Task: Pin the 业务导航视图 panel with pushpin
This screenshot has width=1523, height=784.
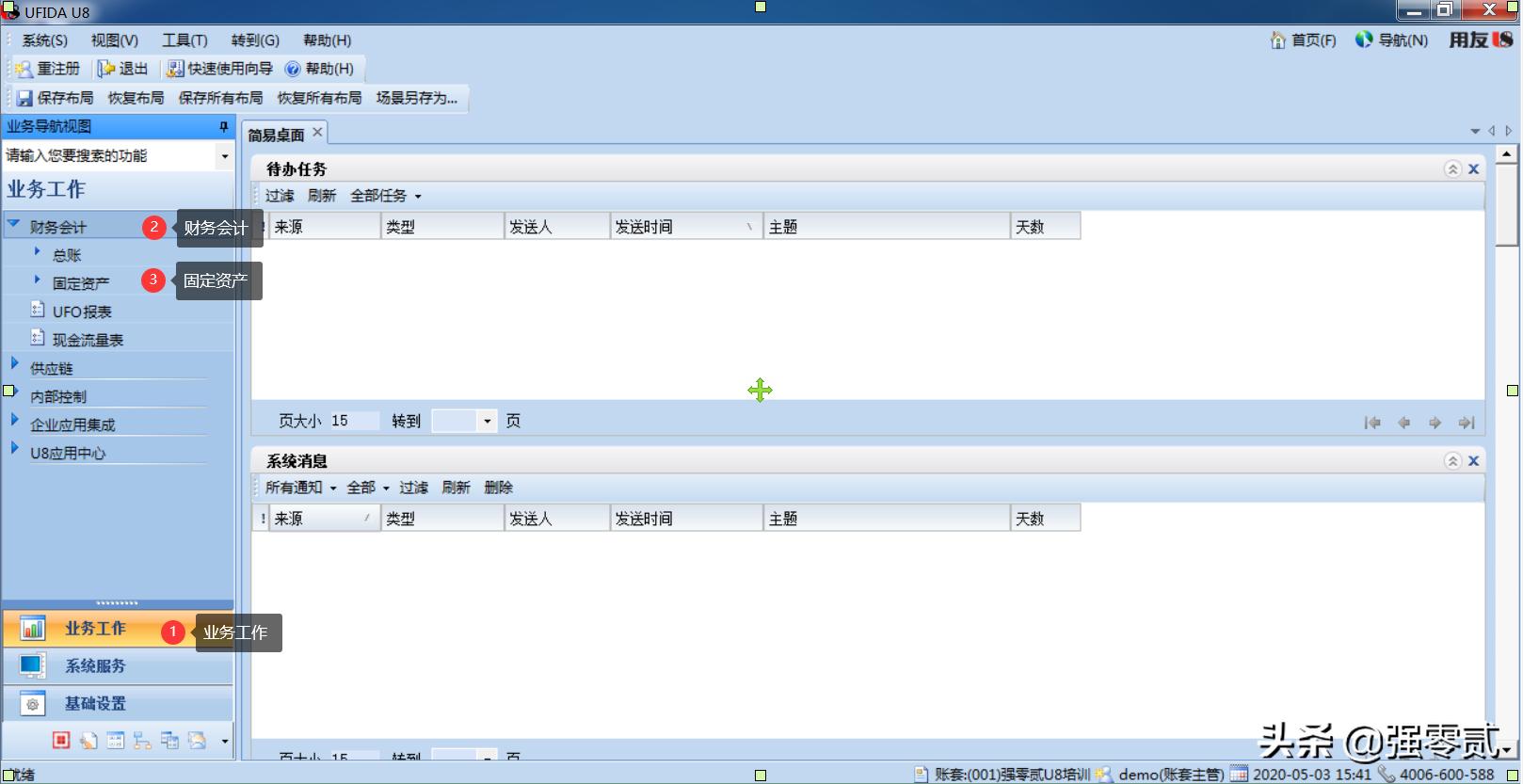Action: pyautogui.click(x=224, y=126)
